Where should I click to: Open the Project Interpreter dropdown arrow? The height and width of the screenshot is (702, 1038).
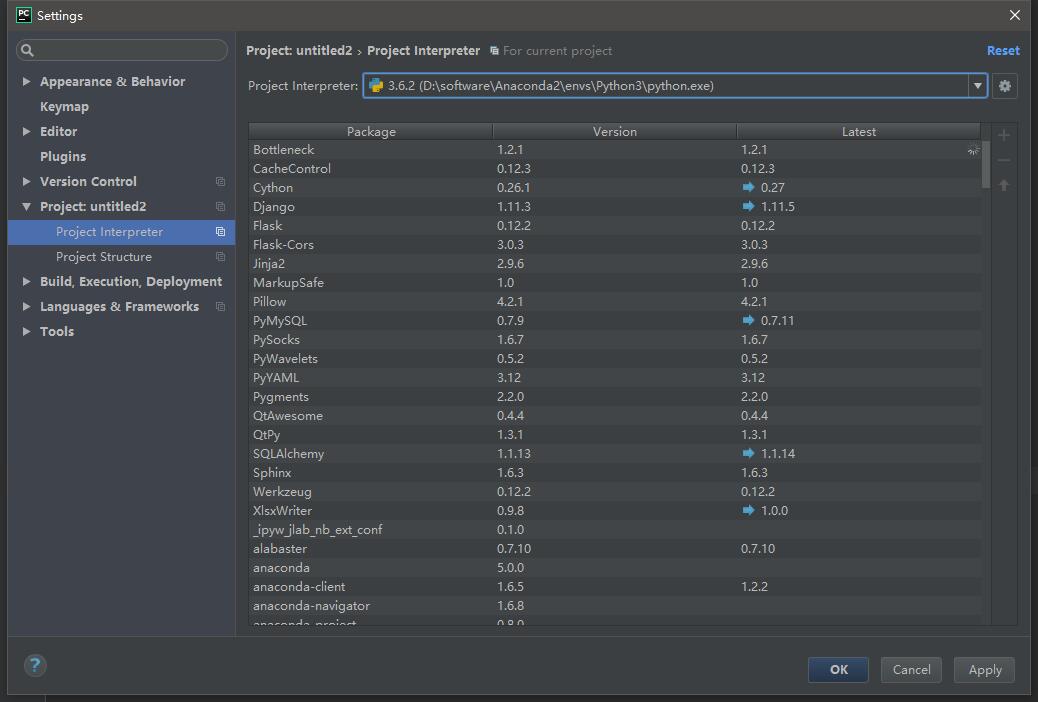tap(977, 85)
